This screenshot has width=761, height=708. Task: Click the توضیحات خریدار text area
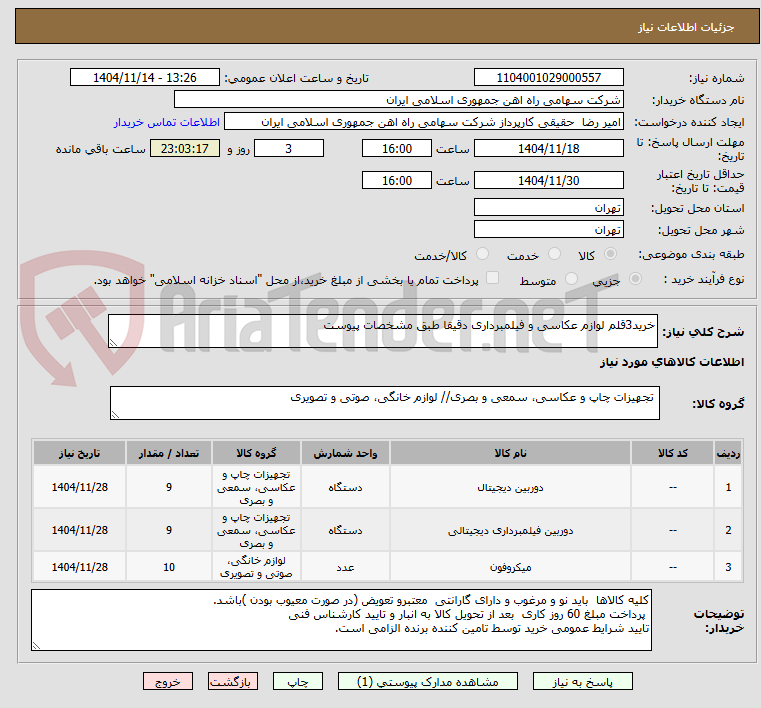(341, 620)
